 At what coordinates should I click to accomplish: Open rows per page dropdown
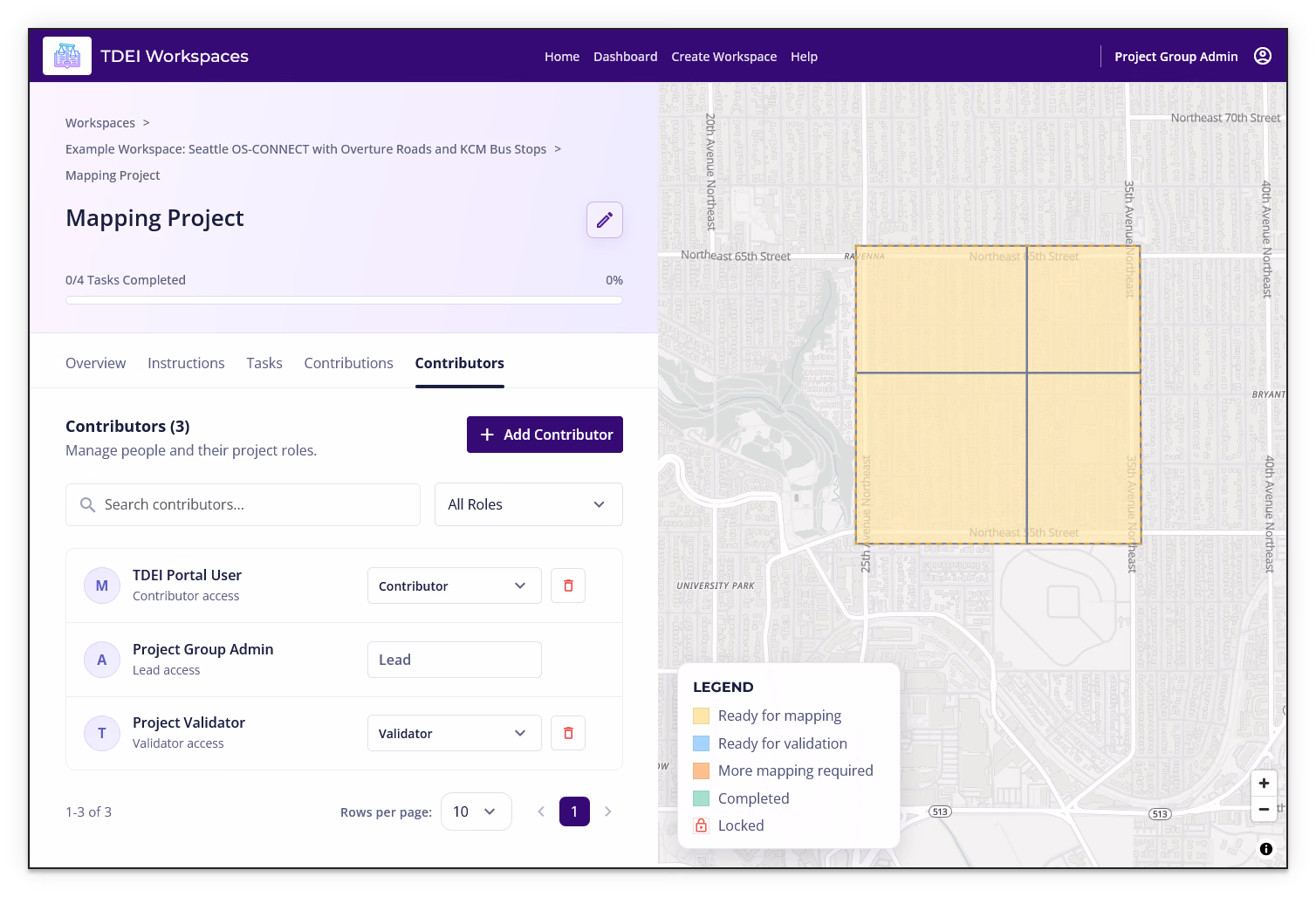point(476,811)
